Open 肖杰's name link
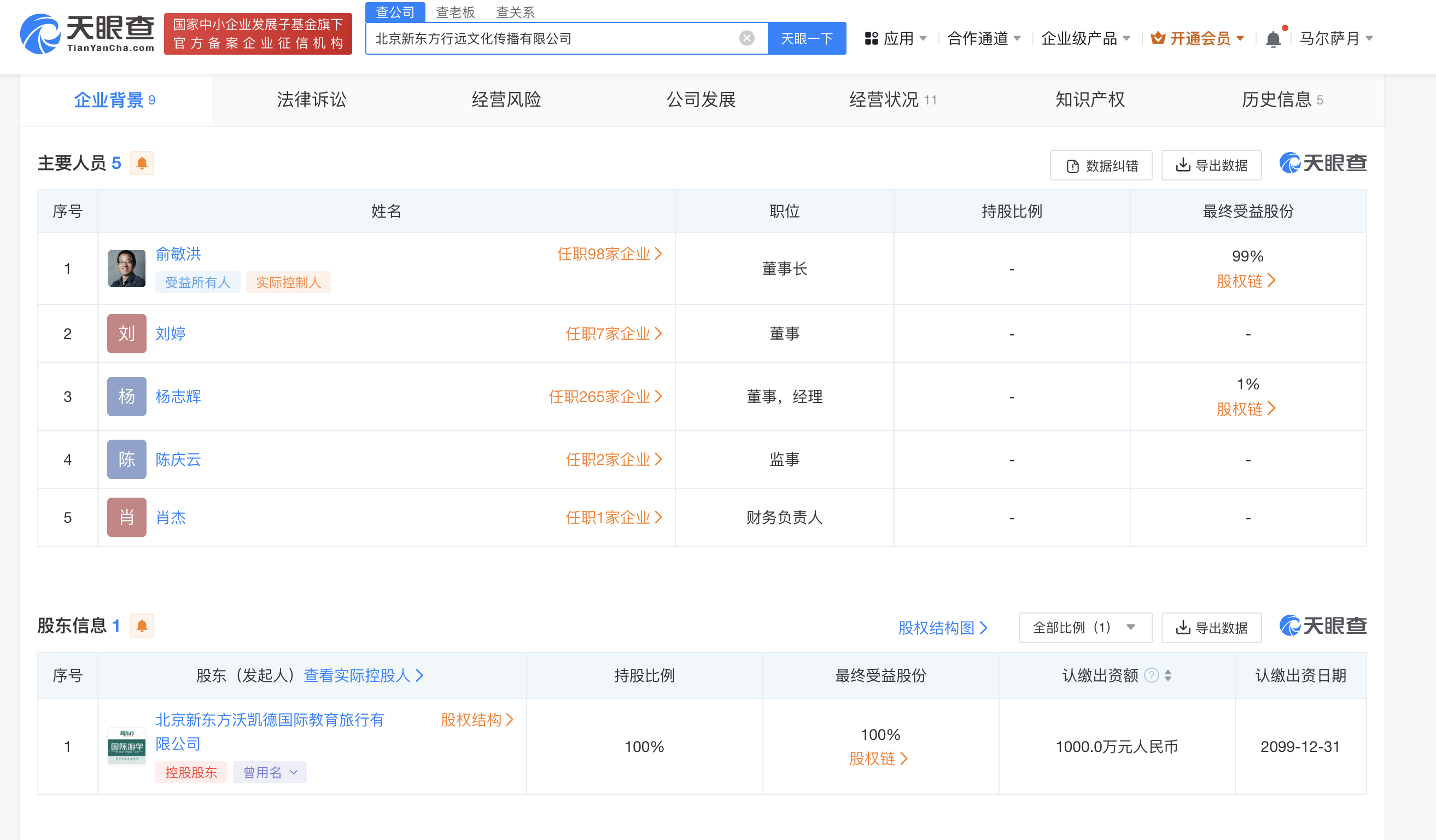Viewport: 1436px width, 840px height. click(x=171, y=517)
